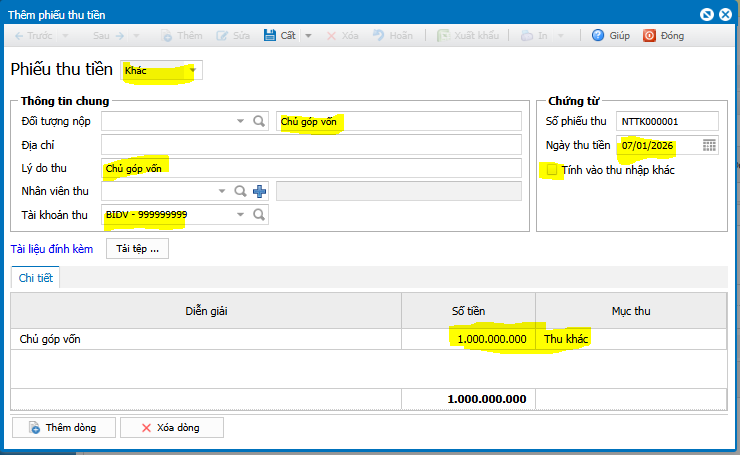Click the circular restore icon in the title bar

[706, 15]
